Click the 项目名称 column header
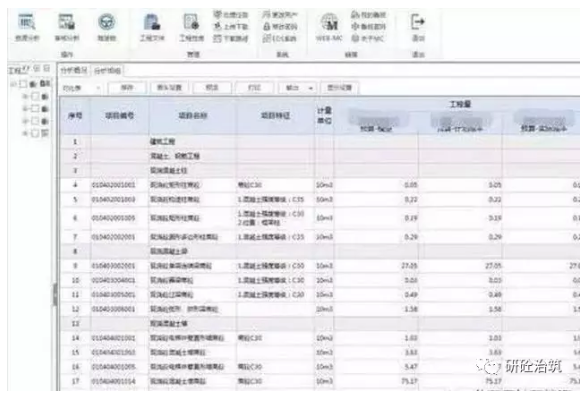This screenshot has height=397, width=584. [x=192, y=116]
